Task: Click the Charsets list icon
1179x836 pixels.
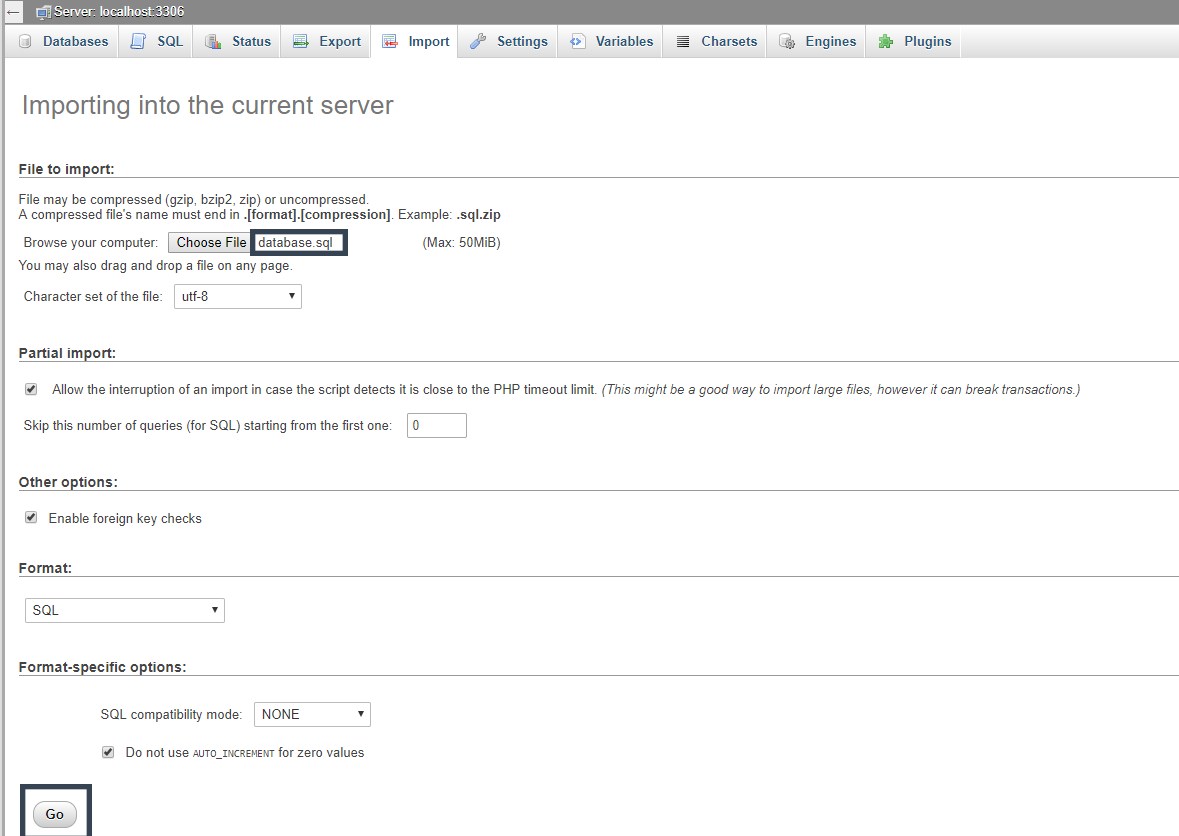Action: [x=683, y=41]
